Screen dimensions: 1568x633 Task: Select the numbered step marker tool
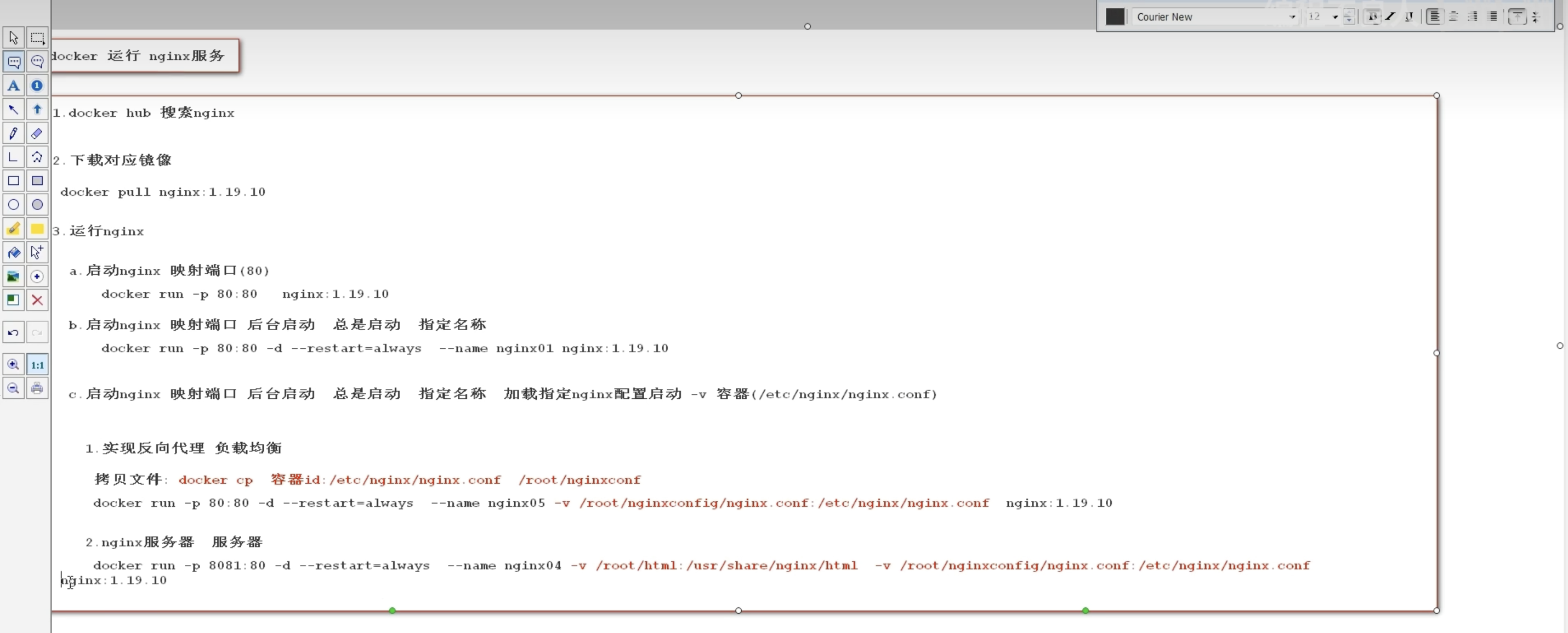(x=37, y=86)
